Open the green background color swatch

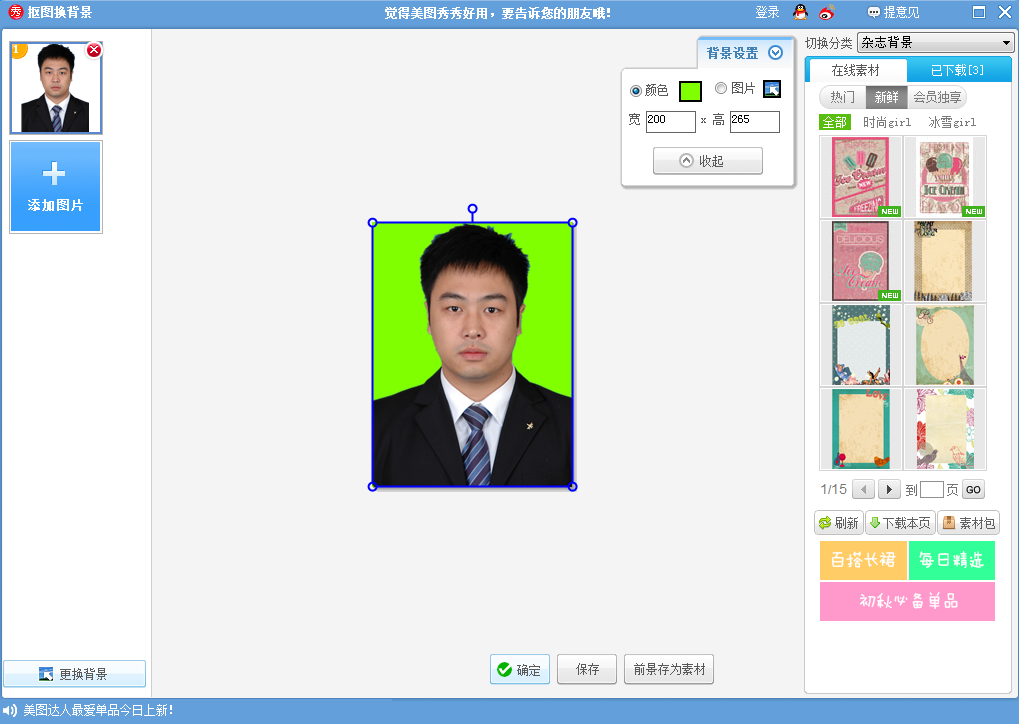click(x=690, y=91)
